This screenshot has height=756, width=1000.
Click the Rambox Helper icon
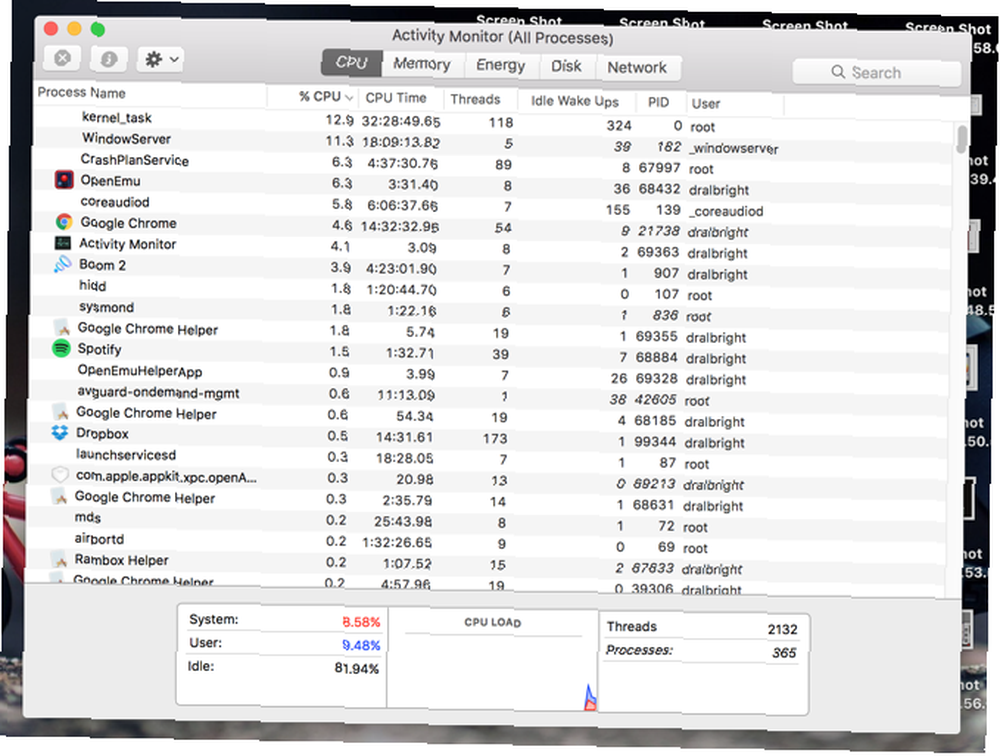(x=59, y=560)
